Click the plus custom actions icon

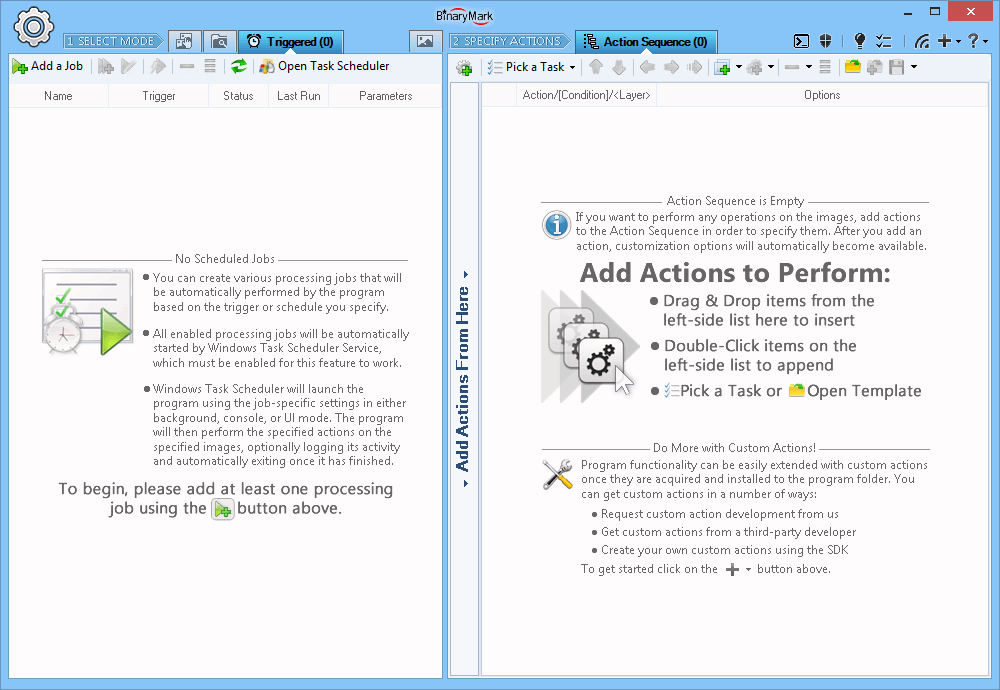coord(945,41)
